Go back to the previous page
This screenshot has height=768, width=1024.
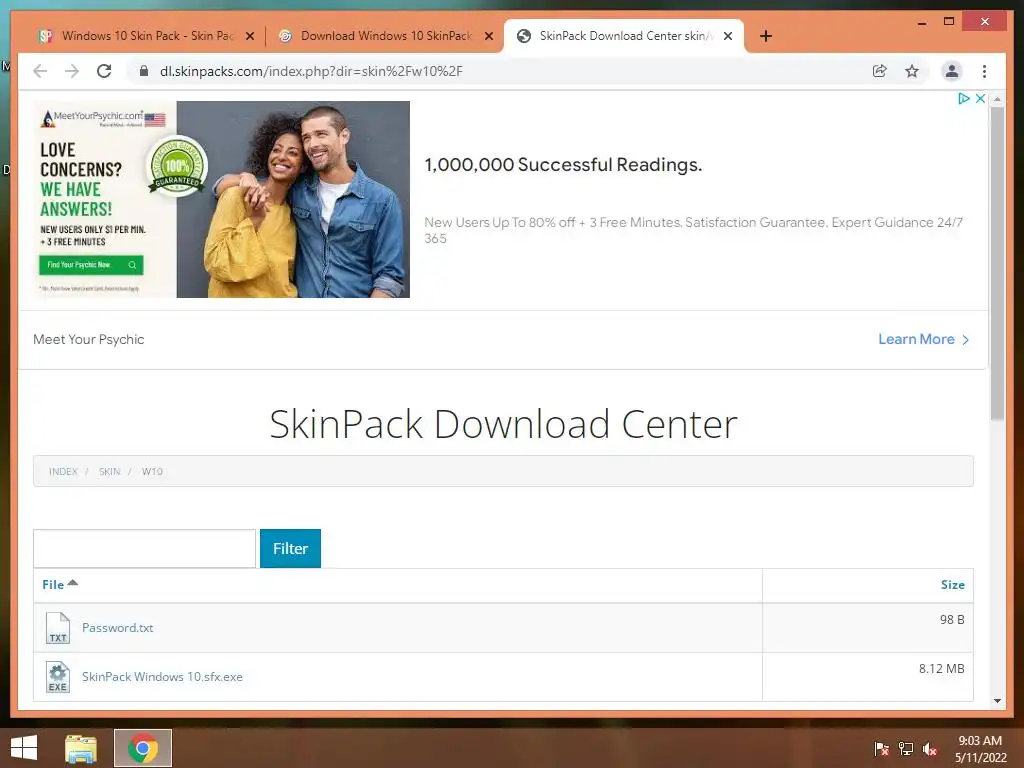[x=40, y=71]
